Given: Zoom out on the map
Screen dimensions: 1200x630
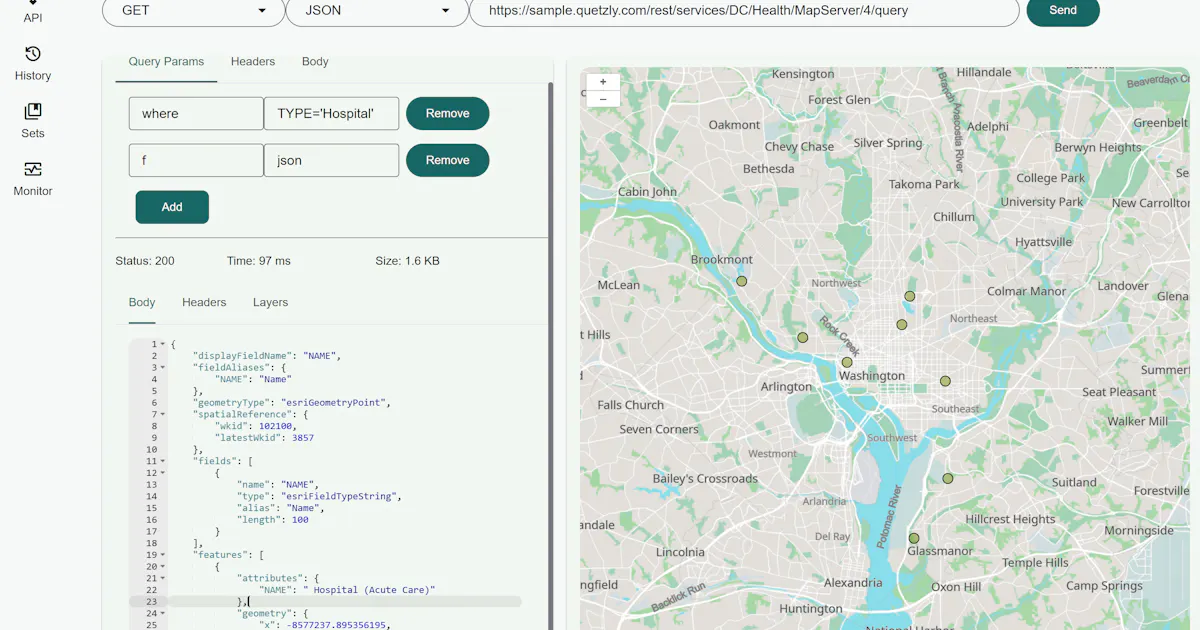Looking at the screenshot, I should coord(603,99).
